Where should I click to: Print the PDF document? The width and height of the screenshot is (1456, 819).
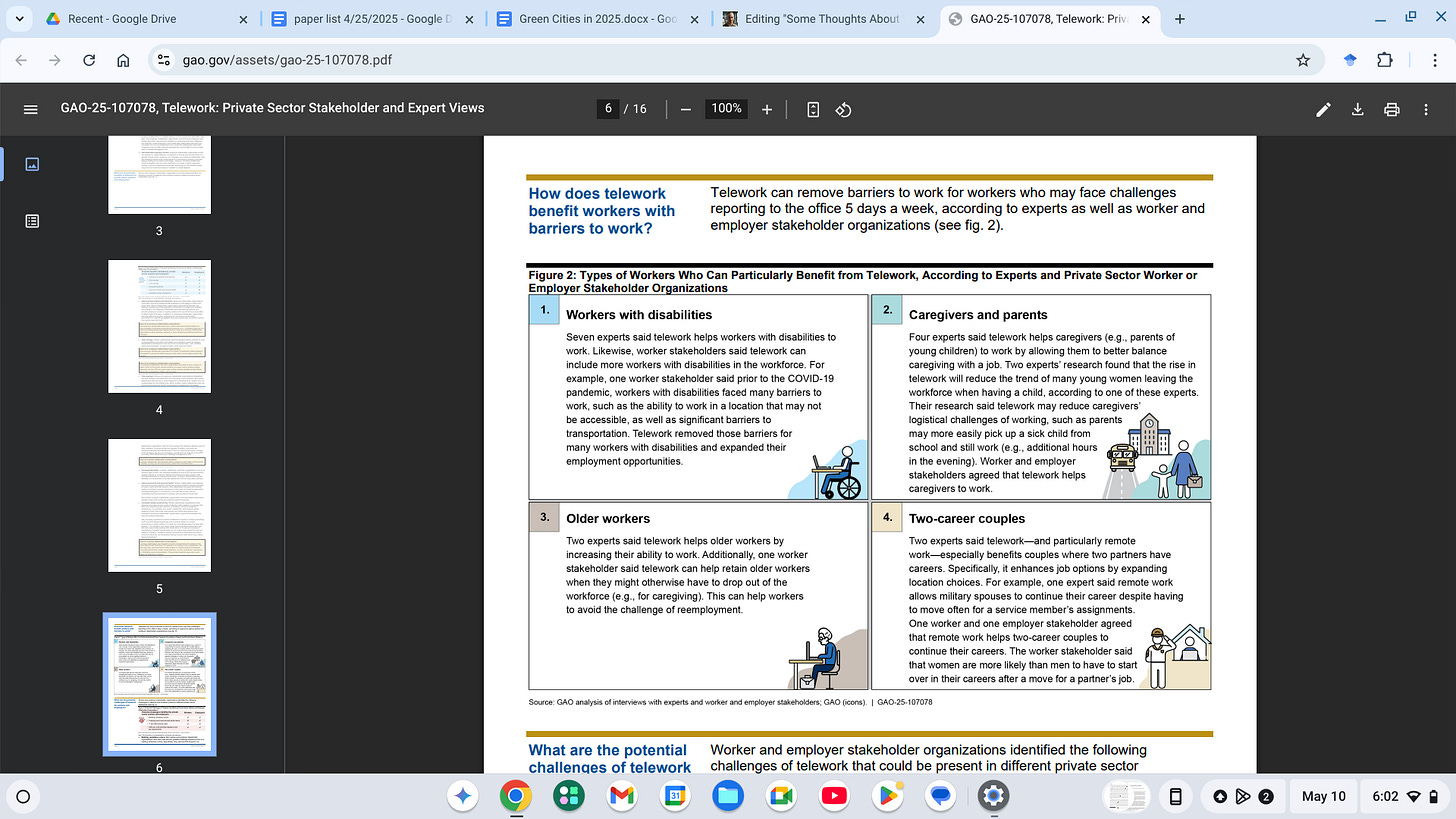pyautogui.click(x=1391, y=109)
